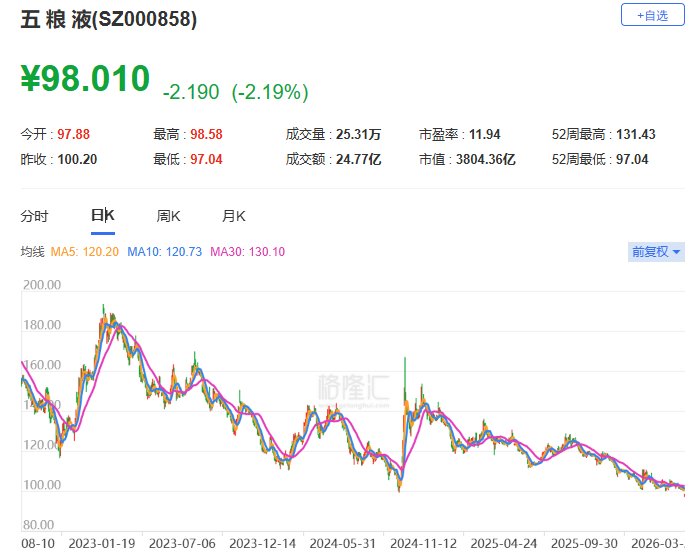
Task: Click the 180.00 y-axis label
Action: tap(42, 325)
